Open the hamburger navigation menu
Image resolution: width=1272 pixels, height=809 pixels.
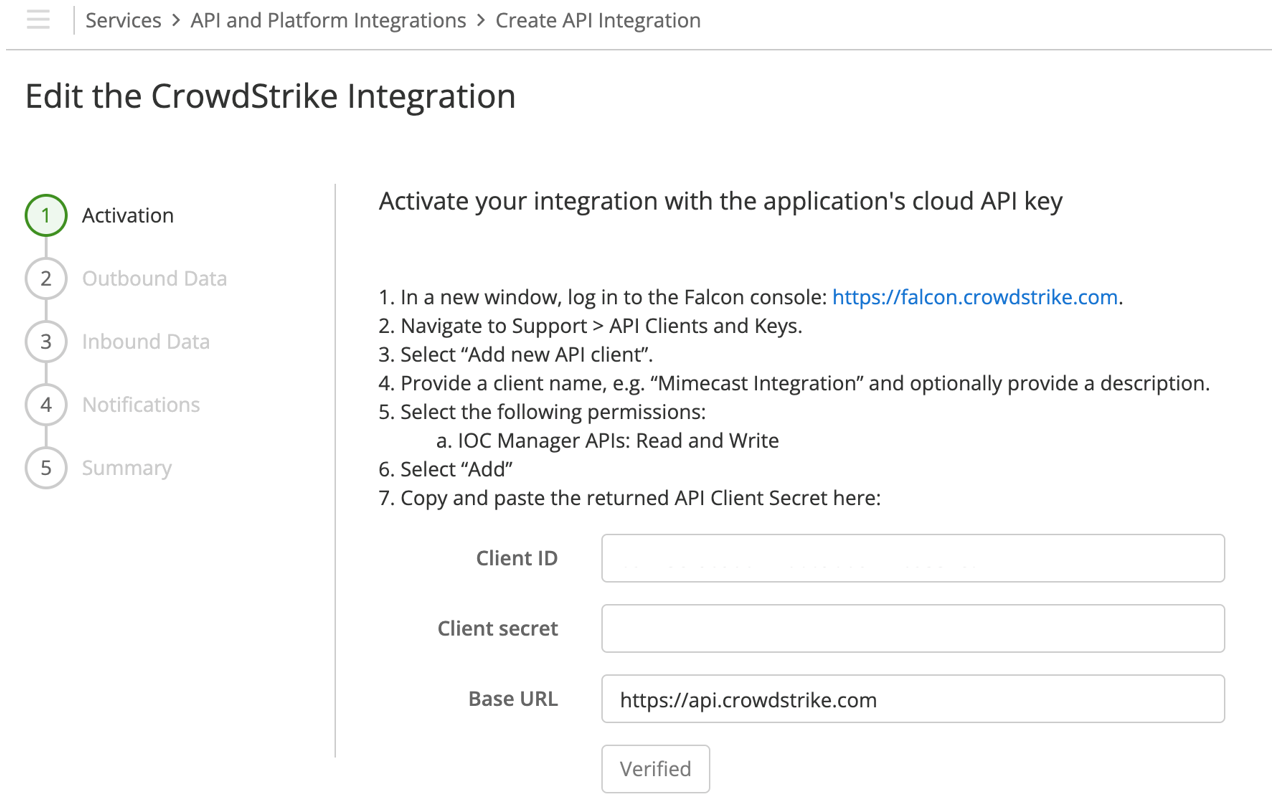(x=38, y=20)
